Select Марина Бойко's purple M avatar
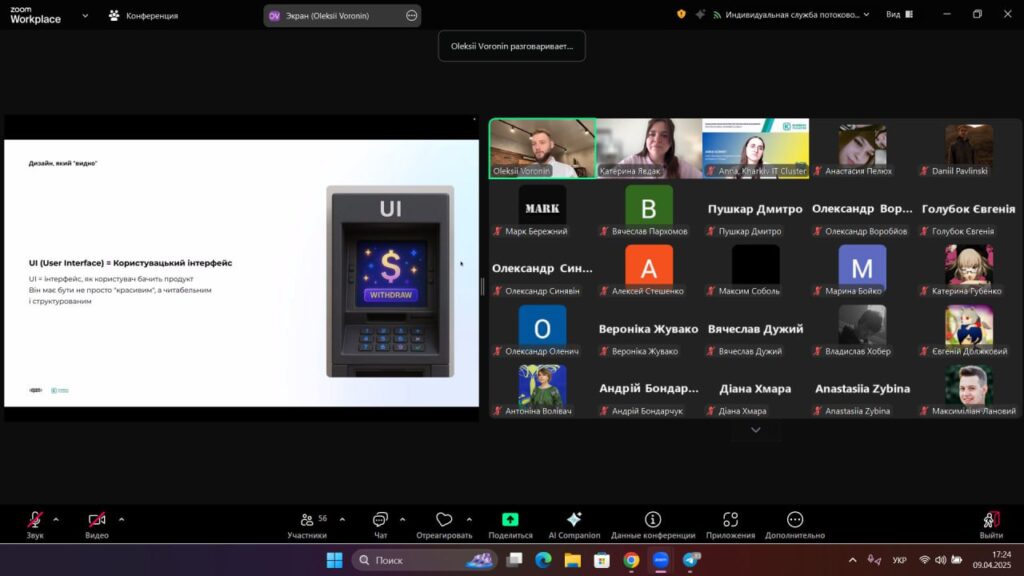This screenshot has height=576, width=1024. (862, 268)
